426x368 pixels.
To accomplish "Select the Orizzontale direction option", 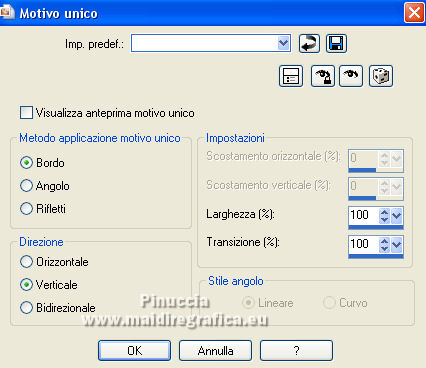I will click(x=26, y=262).
